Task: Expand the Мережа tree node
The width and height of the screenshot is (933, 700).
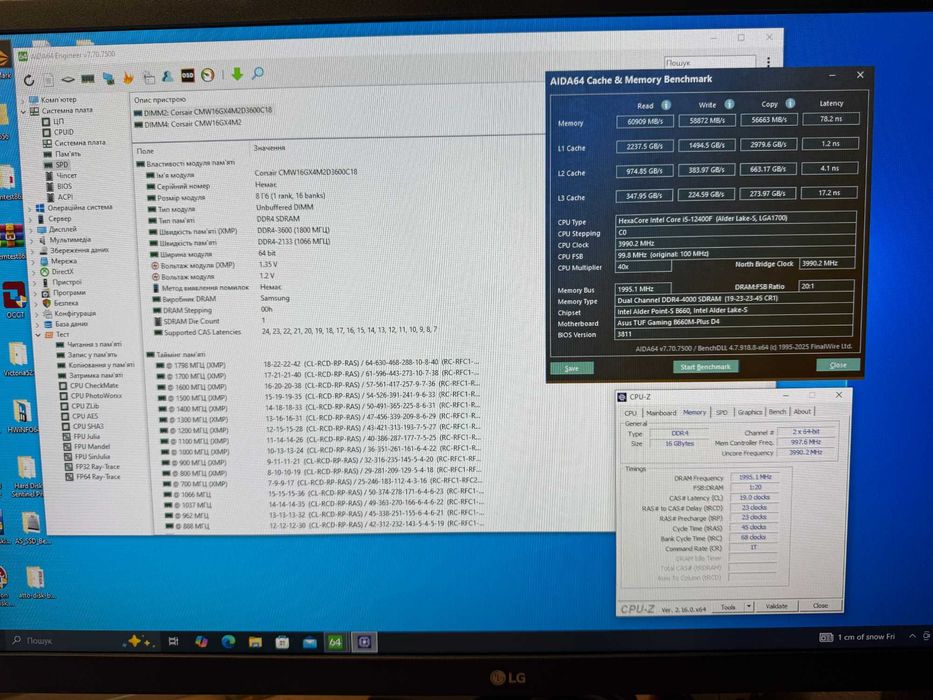Action: (x=33, y=261)
